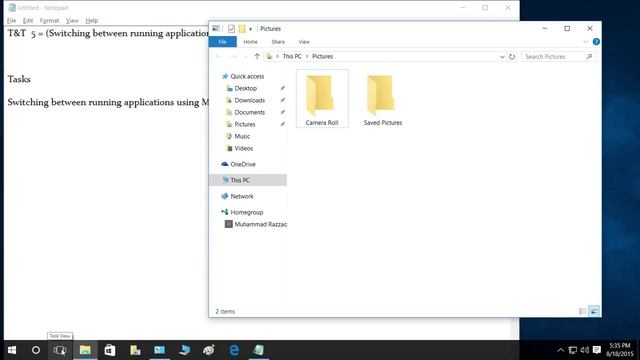Click the word Tasks in Notepad

click(19, 79)
